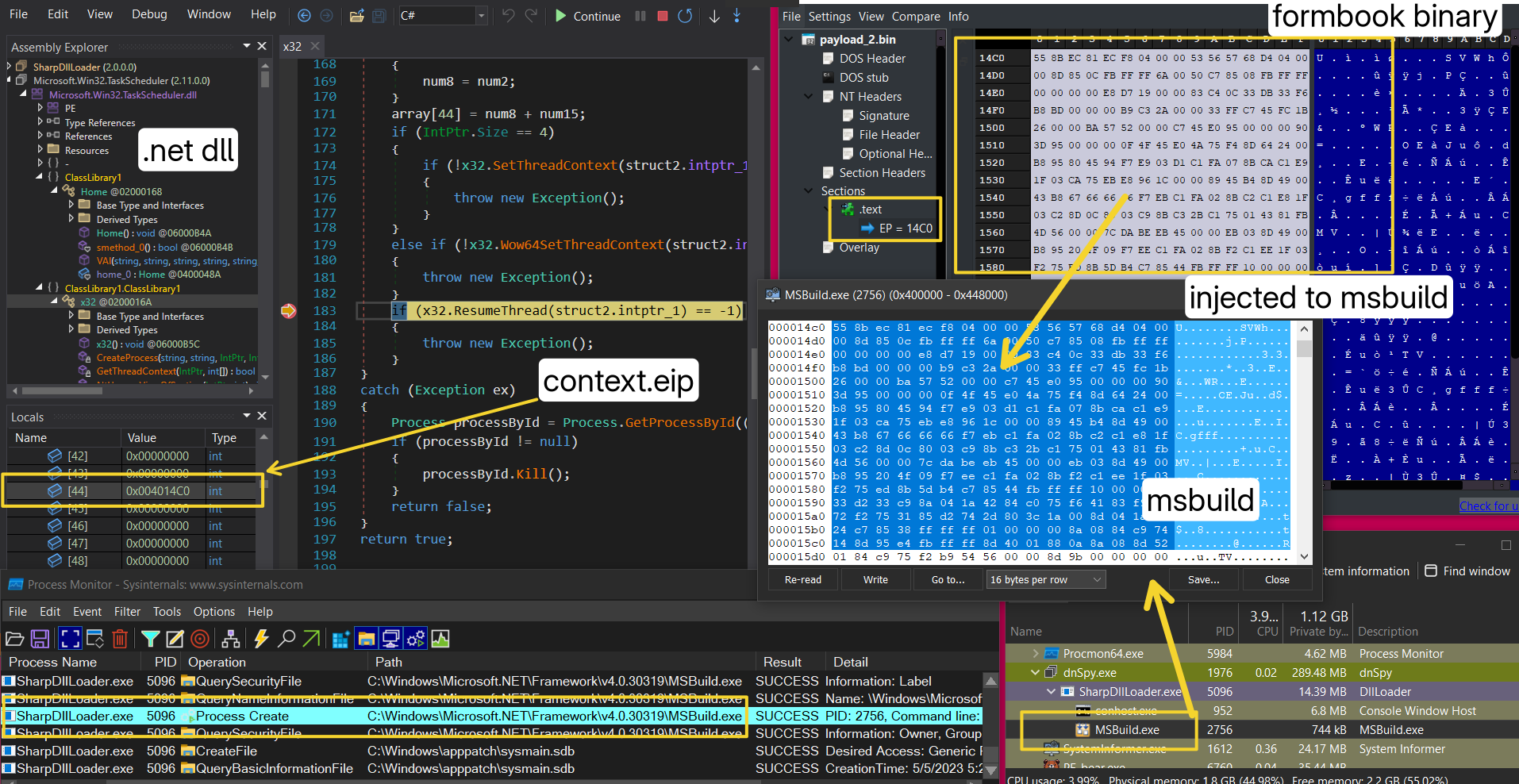Collapse dnSpy.exe in the process list

[1035, 672]
